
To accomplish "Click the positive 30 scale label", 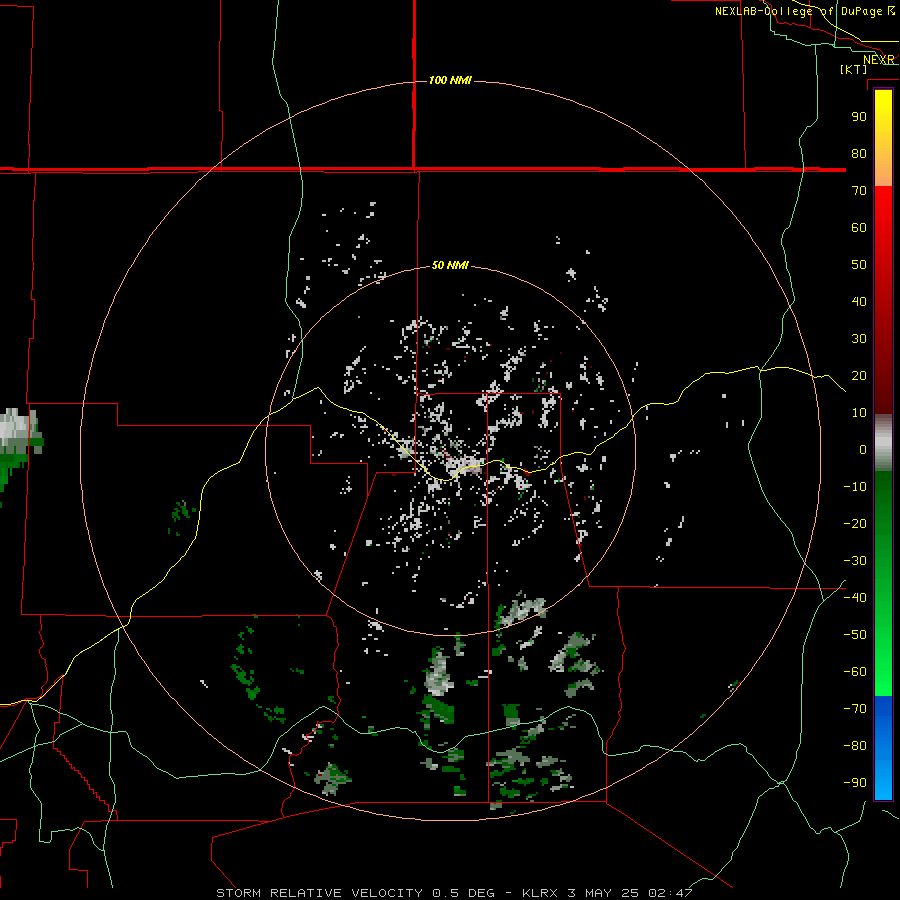I will pyautogui.click(x=859, y=339).
